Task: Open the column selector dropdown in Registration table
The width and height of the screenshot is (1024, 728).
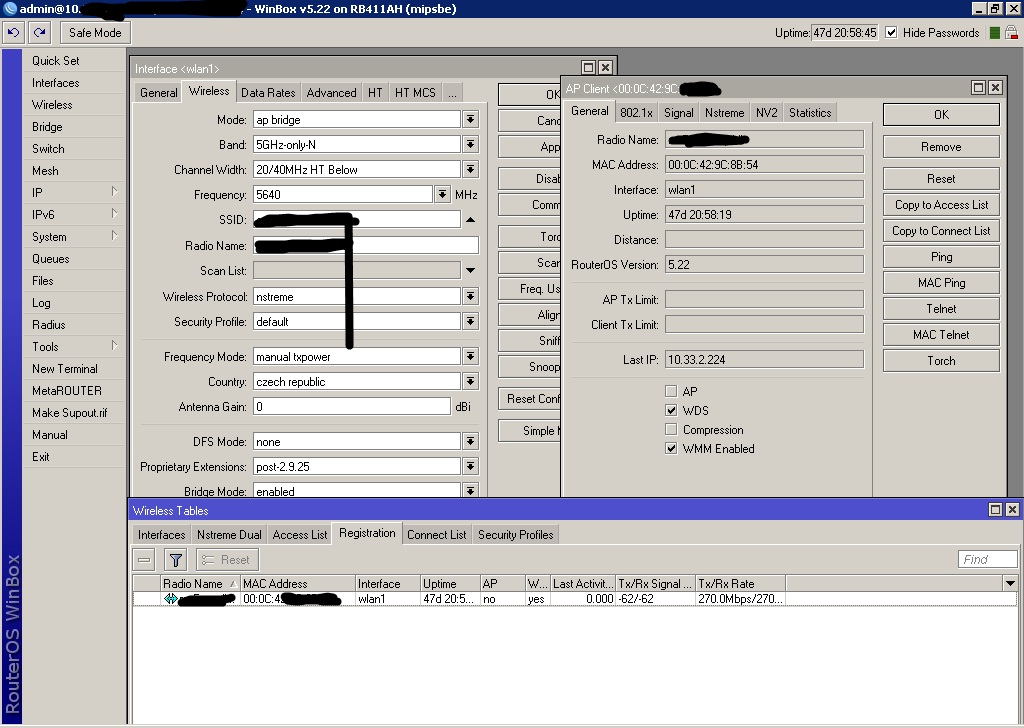Action: (x=1010, y=583)
